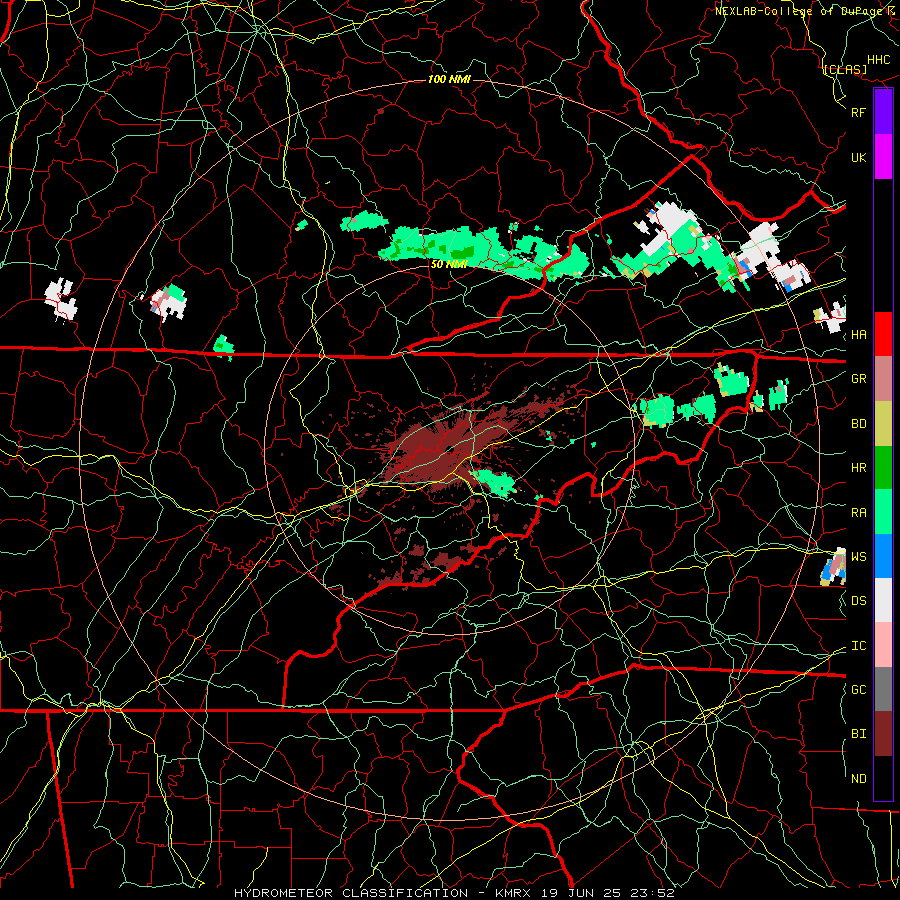Click the 'DS' legend label
This screenshot has width=900, height=900.
pyautogui.click(x=858, y=600)
